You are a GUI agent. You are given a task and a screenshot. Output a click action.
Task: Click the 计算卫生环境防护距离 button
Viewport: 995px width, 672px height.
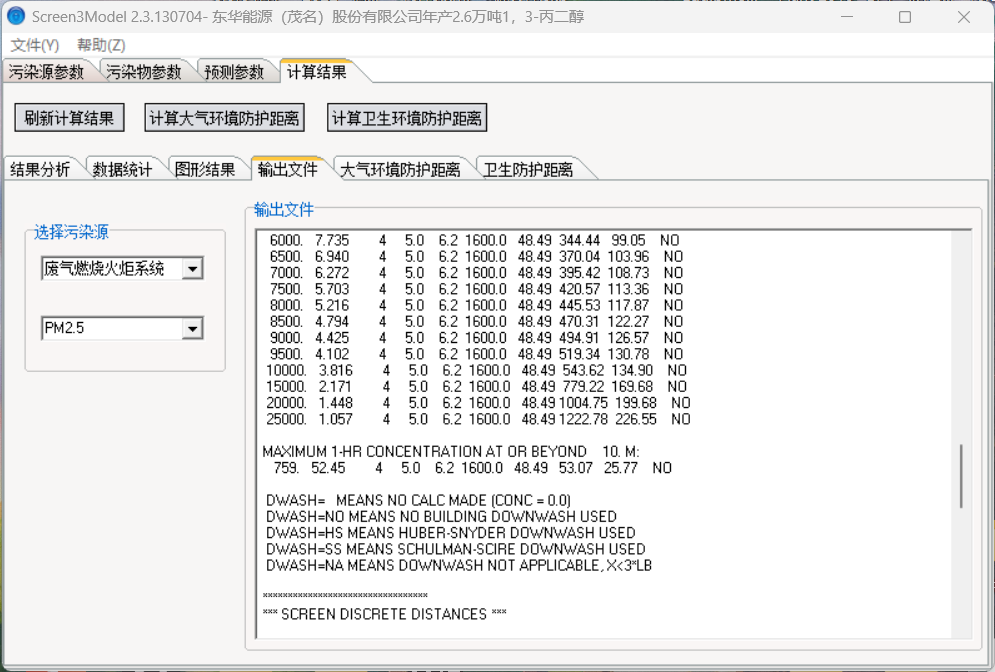click(407, 117)
